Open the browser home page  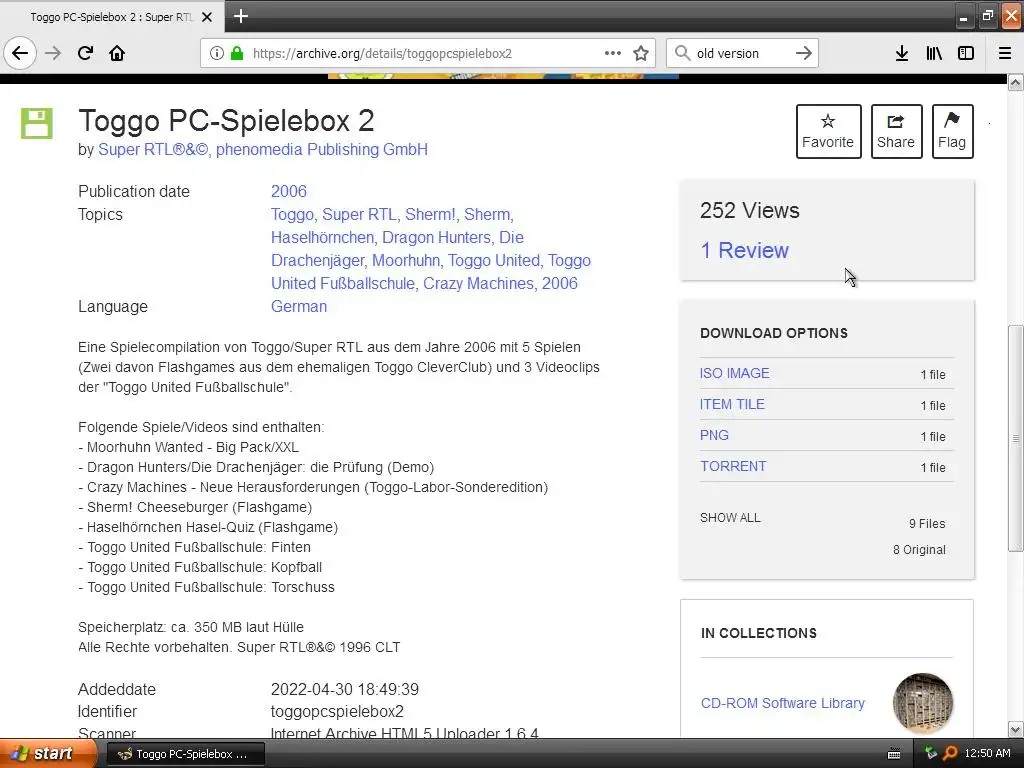point(117,53)
